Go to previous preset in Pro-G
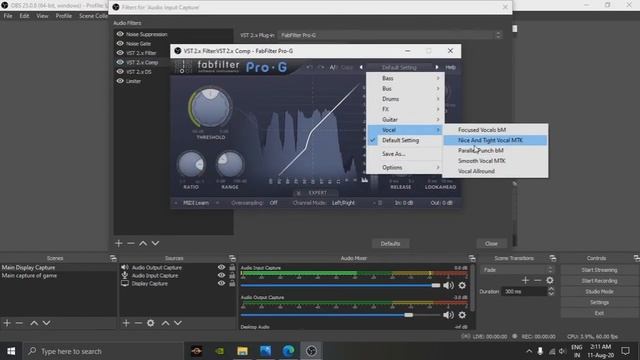Screen dimensions: 640x360 (361, 67)
